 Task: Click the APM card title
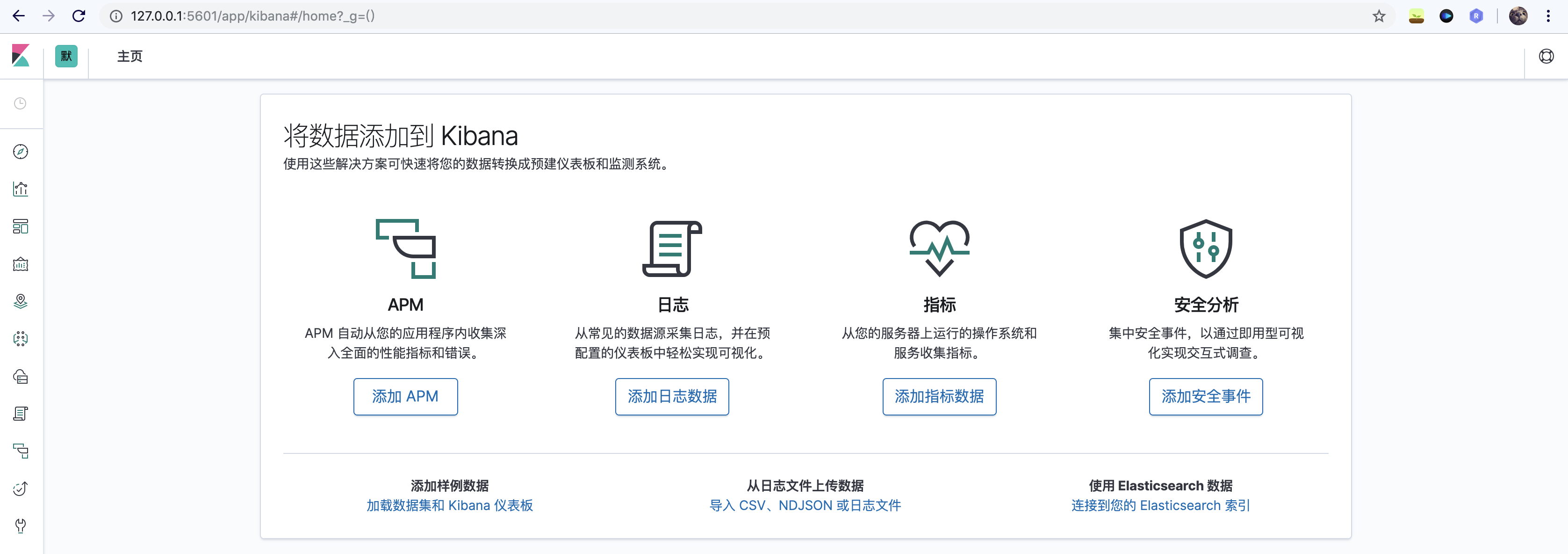pyautogui.click(x=405, y=305)
